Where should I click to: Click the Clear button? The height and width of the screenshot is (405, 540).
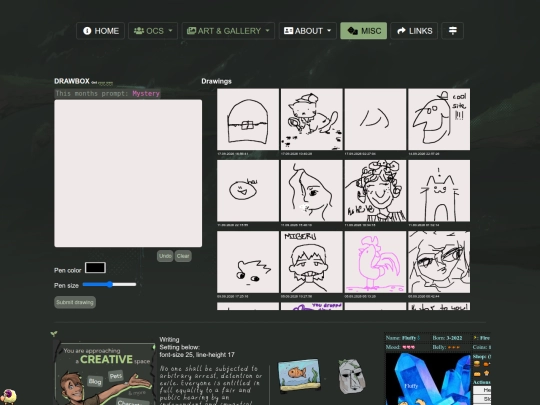[183, 256]
